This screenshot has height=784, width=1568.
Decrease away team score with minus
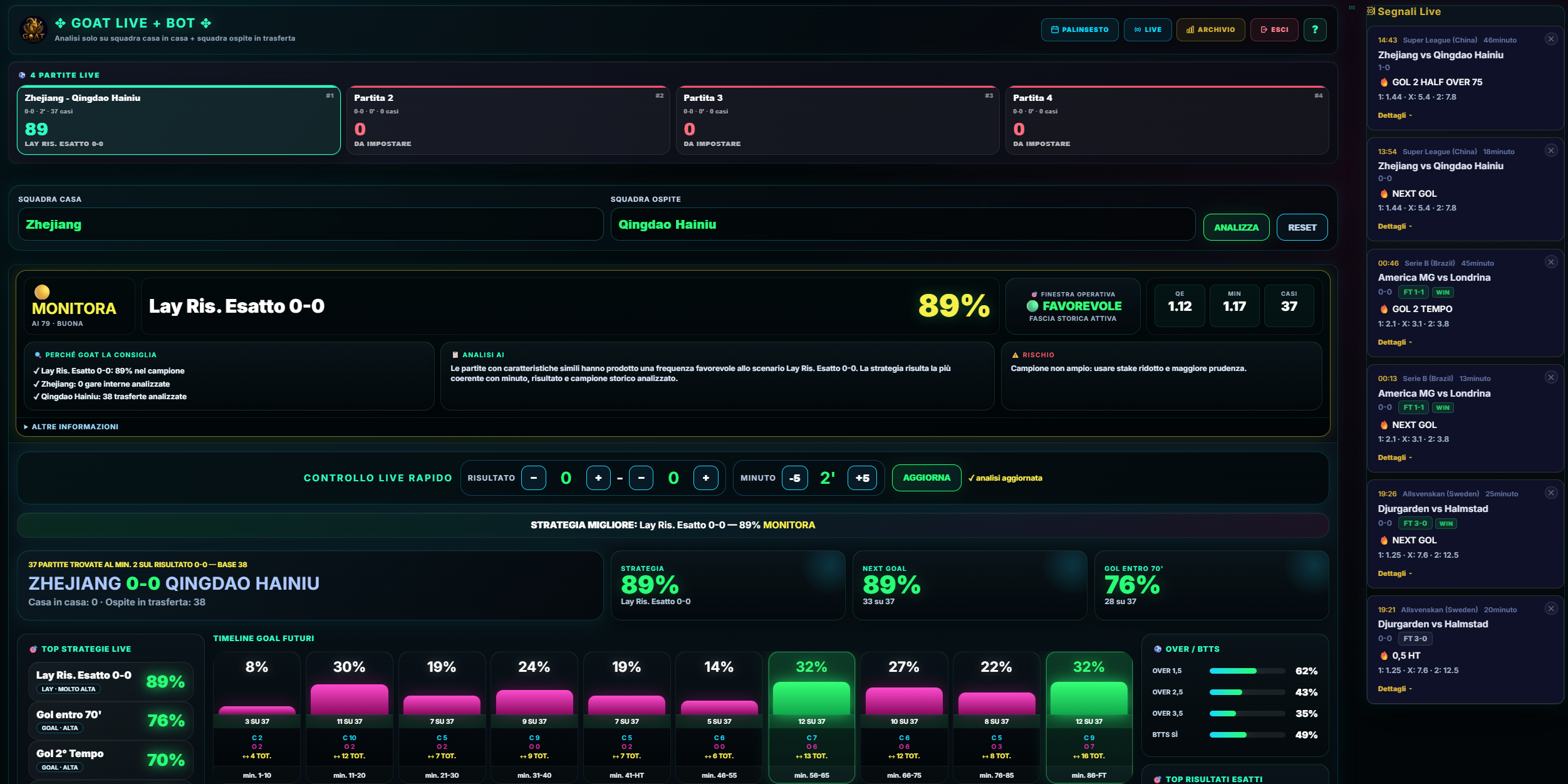(641, 478)
